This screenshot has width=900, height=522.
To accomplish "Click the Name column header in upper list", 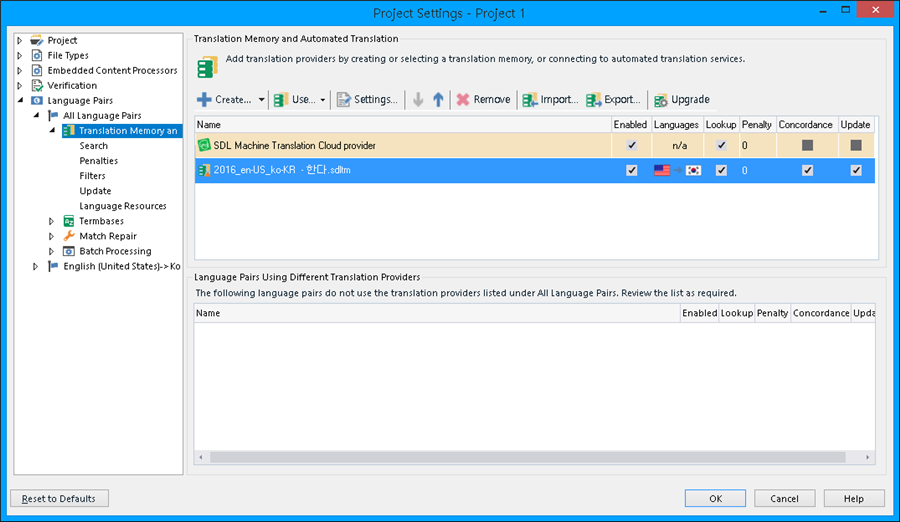I will click(x=403, y=125).
